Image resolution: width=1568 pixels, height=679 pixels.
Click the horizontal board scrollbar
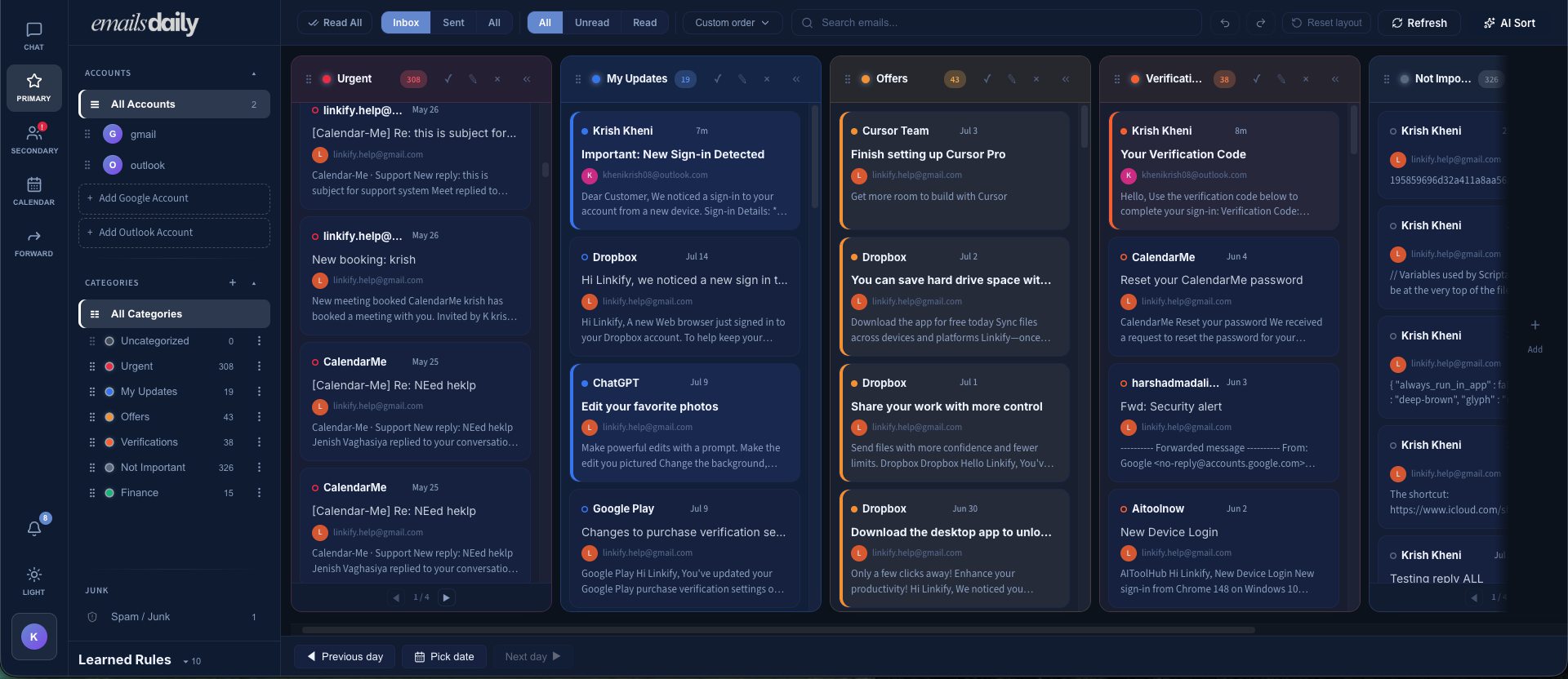(777, 630)
